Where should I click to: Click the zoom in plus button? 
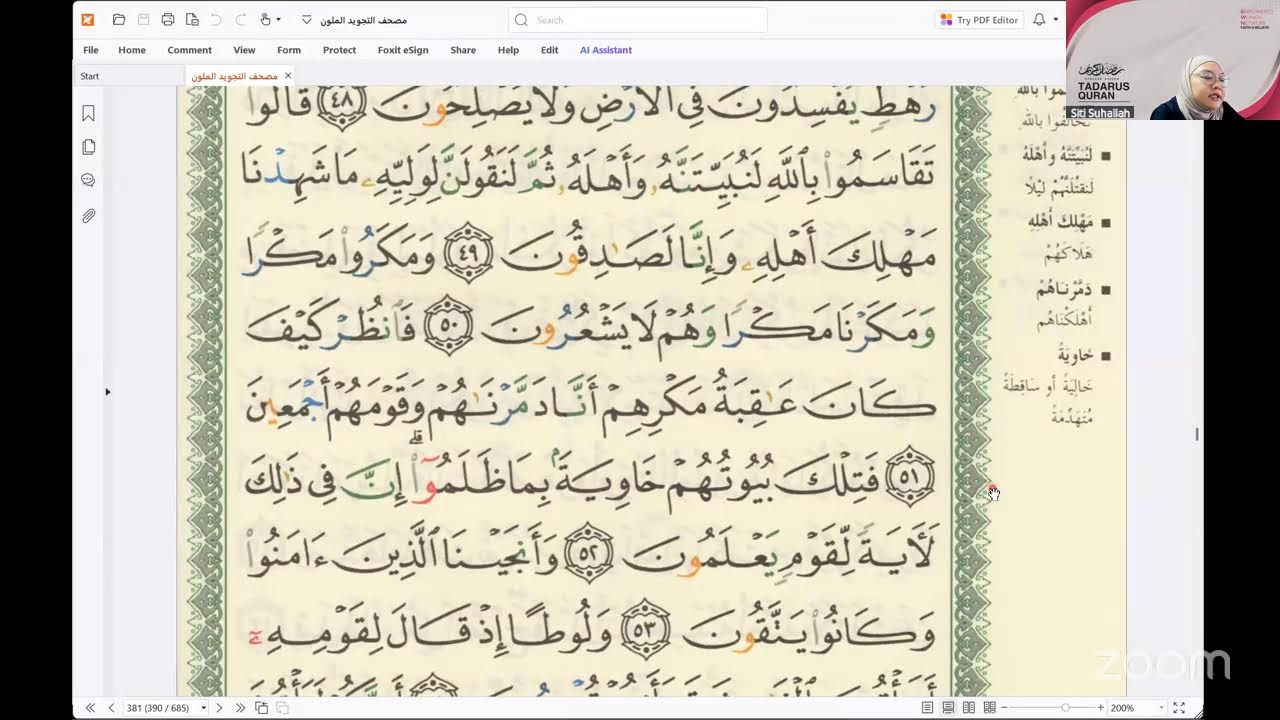tap(1101, 708)
